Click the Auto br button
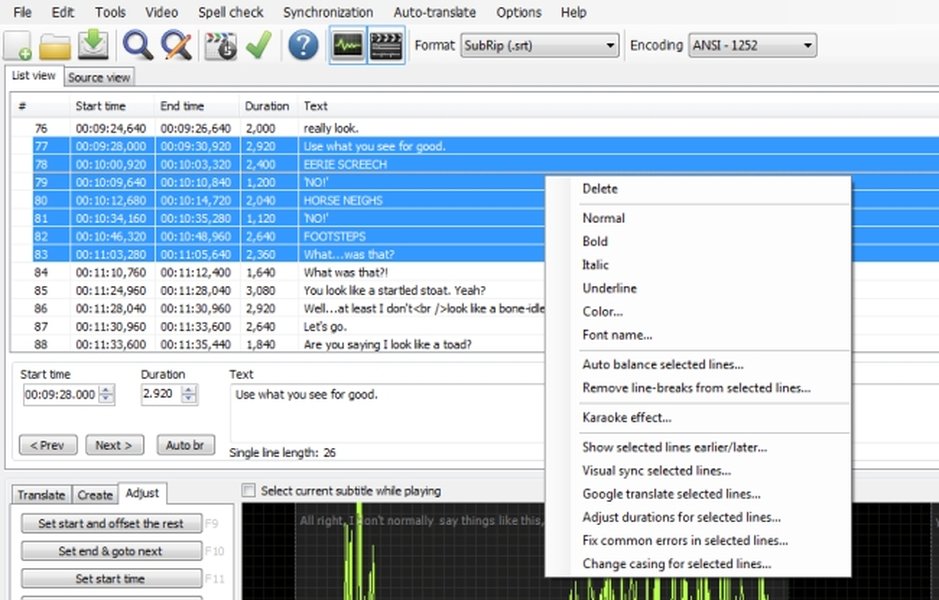 coord(186,445)
